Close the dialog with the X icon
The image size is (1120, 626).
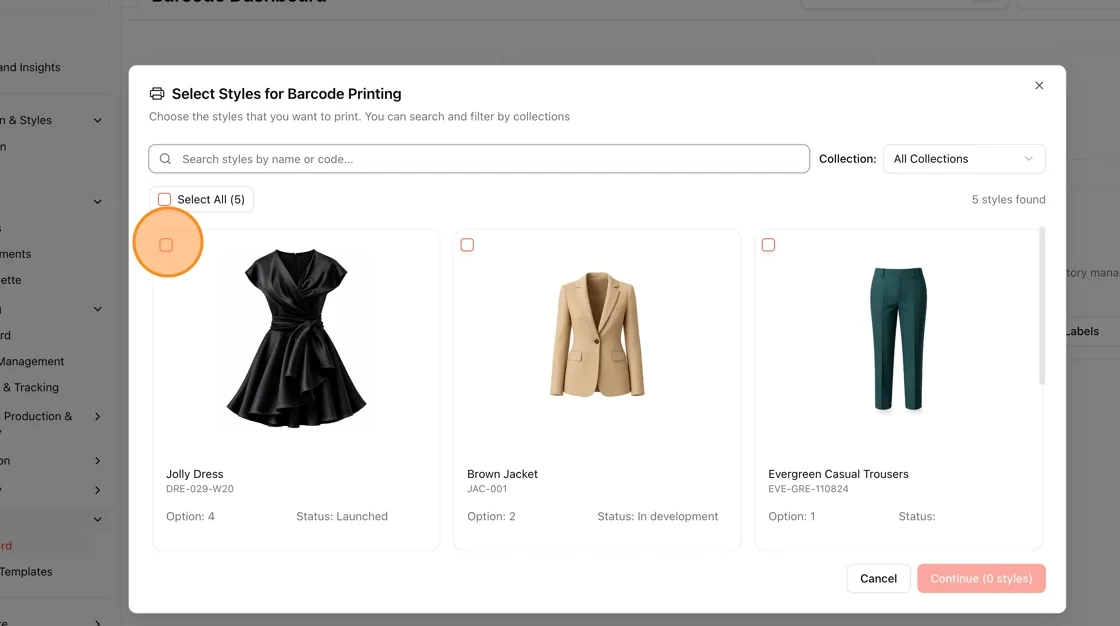point(1039,86)
